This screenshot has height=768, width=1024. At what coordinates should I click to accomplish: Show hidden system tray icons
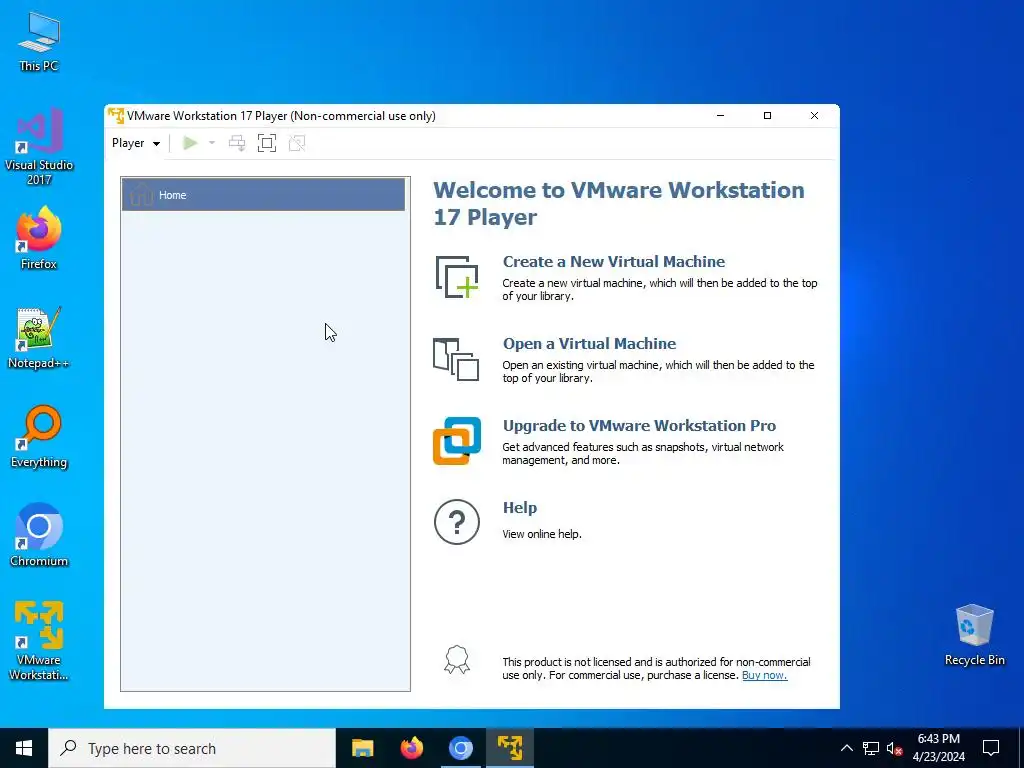click(846, 748)
